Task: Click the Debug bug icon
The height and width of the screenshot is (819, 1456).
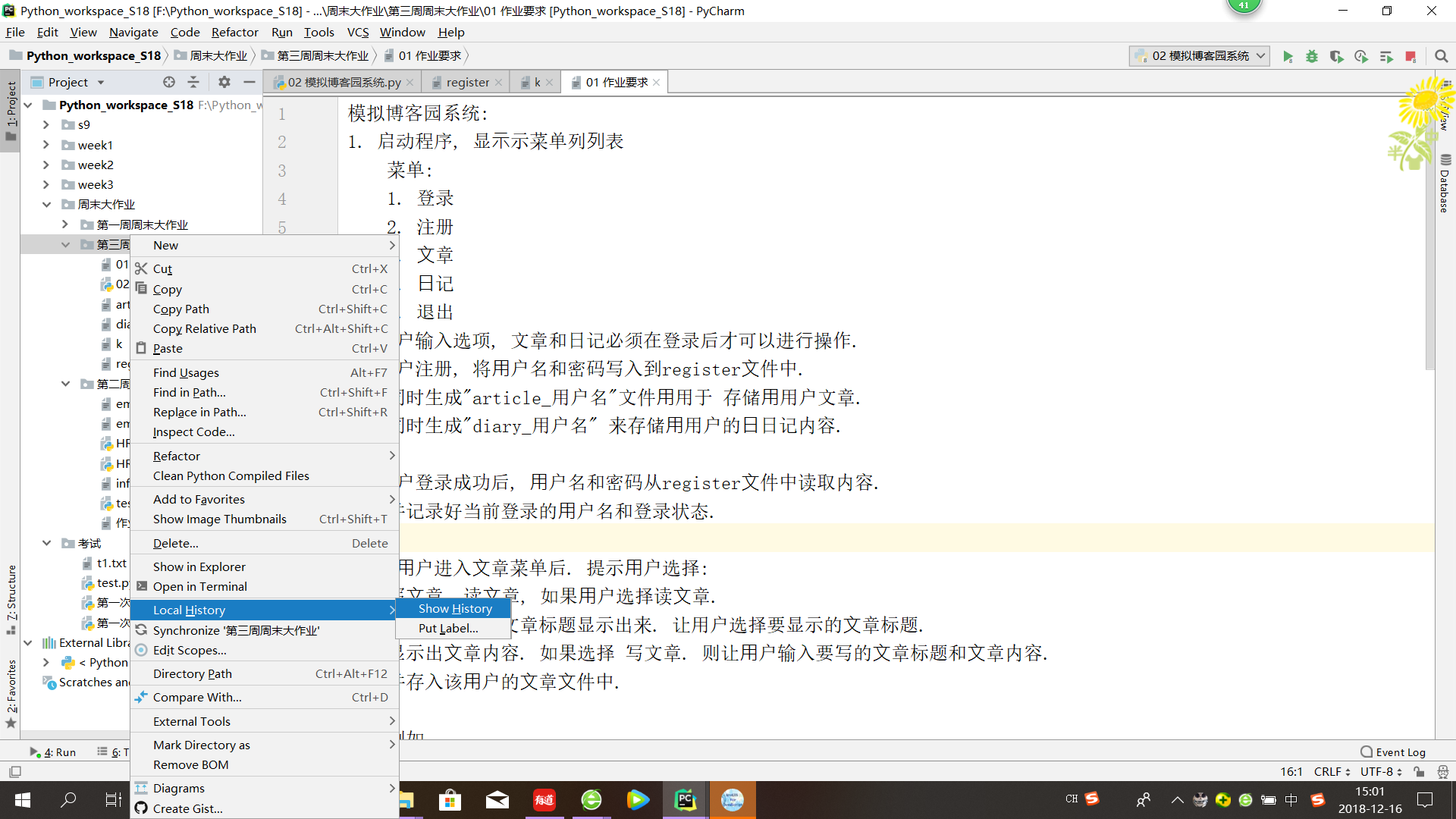Action: 1312,56
